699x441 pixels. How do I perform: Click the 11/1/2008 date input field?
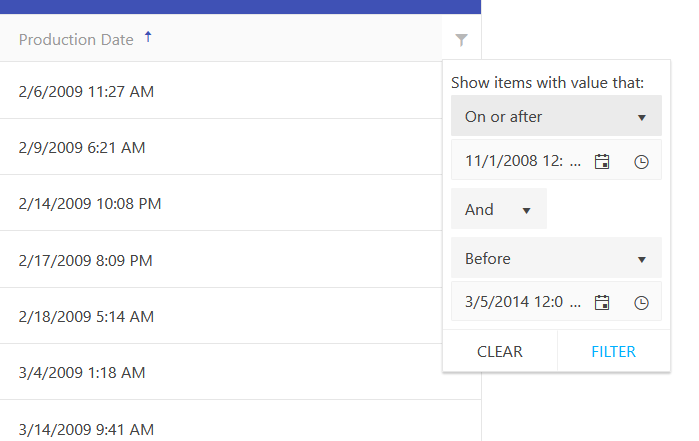(522, 160)
